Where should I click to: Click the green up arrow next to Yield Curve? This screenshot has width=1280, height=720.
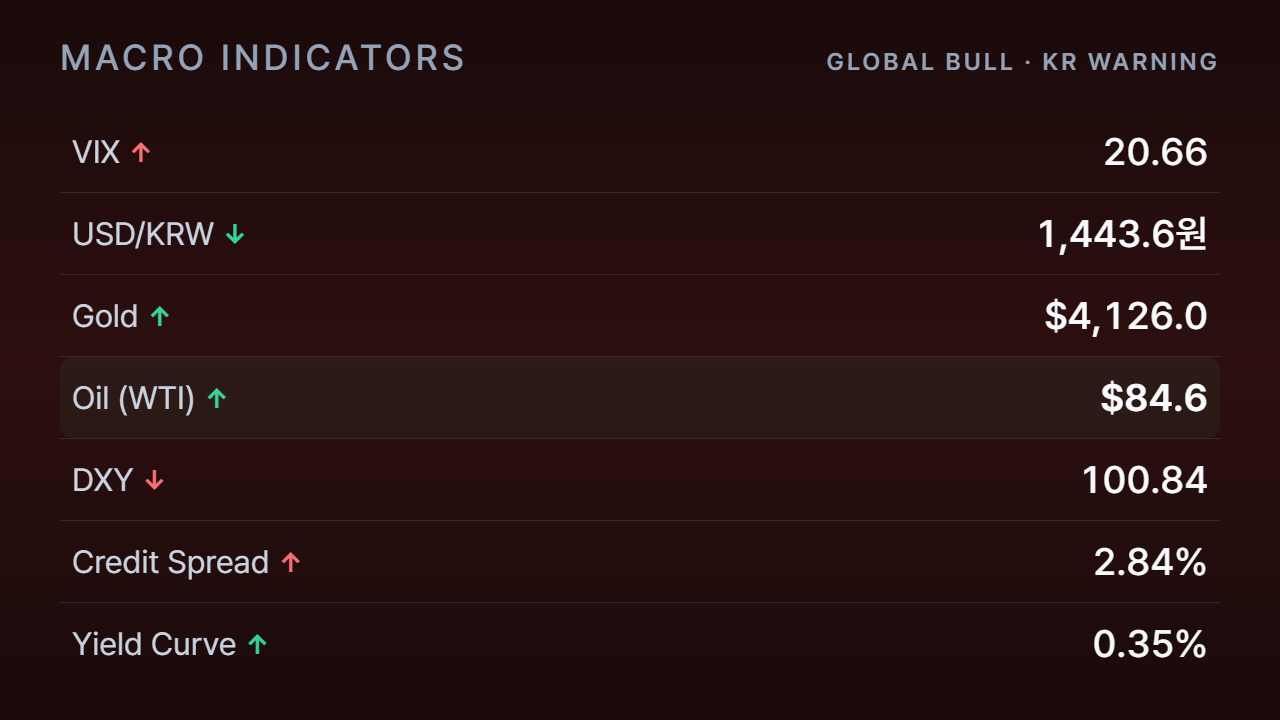coord(257,644)
